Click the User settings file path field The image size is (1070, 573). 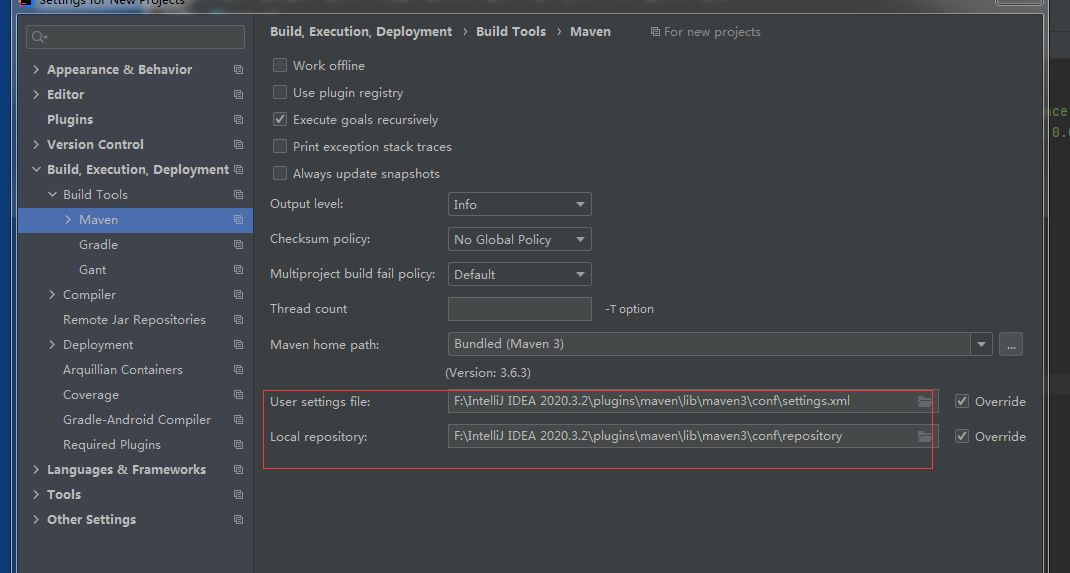click(x=693, y=401)
